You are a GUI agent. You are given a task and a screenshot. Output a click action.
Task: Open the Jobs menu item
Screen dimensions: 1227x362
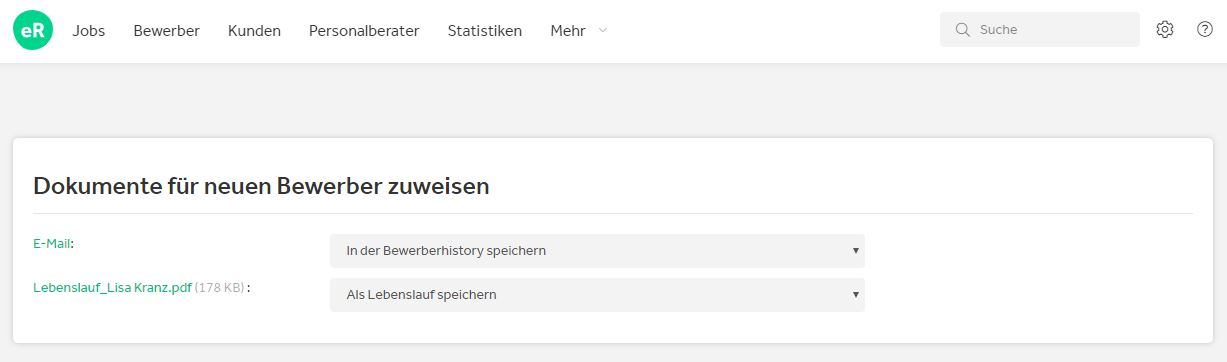tap(89, 31)
